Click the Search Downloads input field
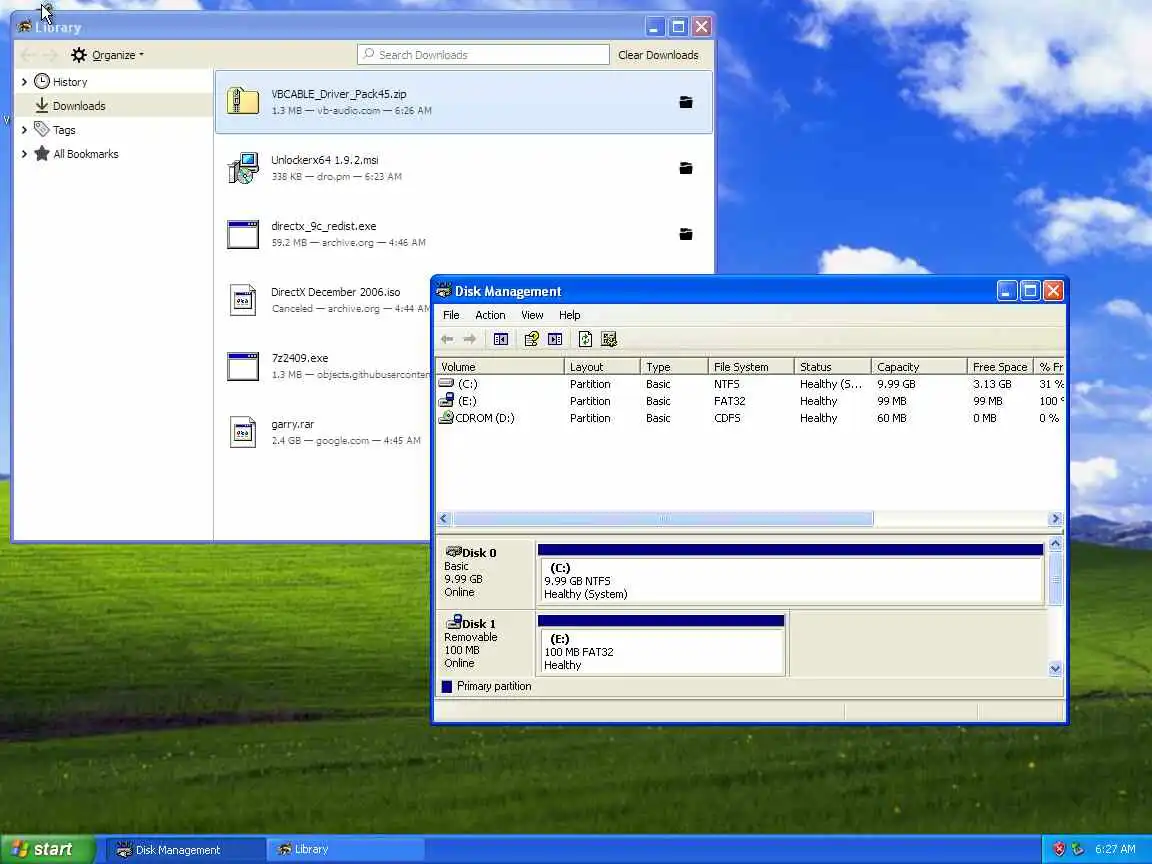This screenshot has width=1152, height=864. tap(483, 55)
